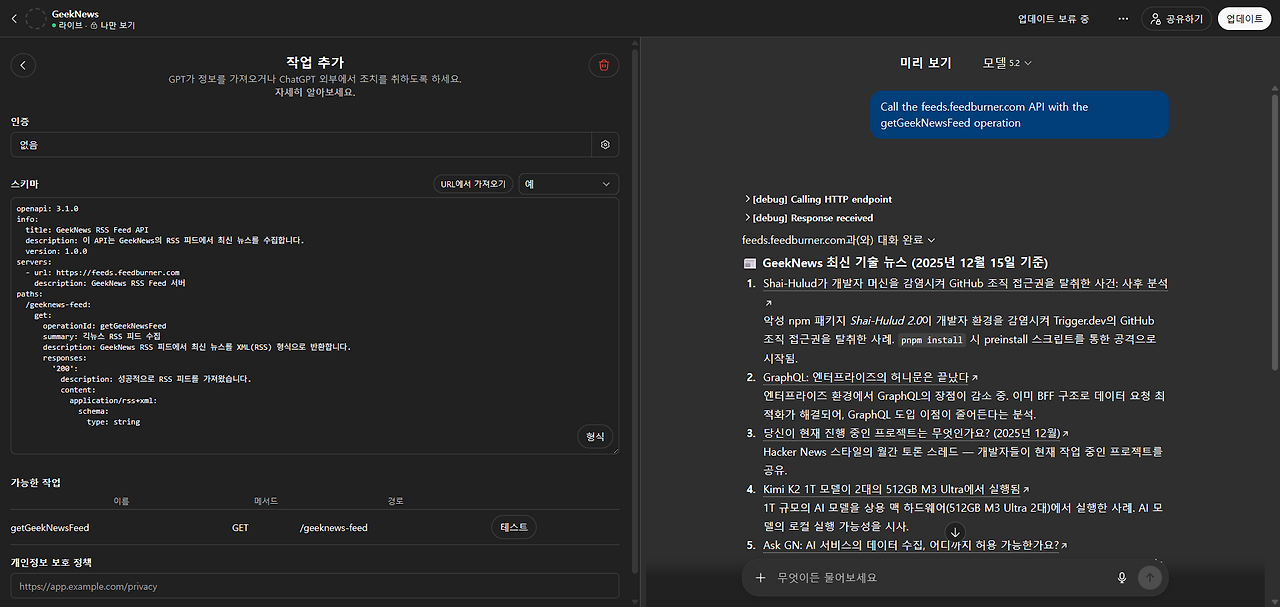This screenshot has height=607, width=1280.
Task: Expand feeds.feedburner.com 대화 완료 chevron
Action: click(x=932, y=240)
